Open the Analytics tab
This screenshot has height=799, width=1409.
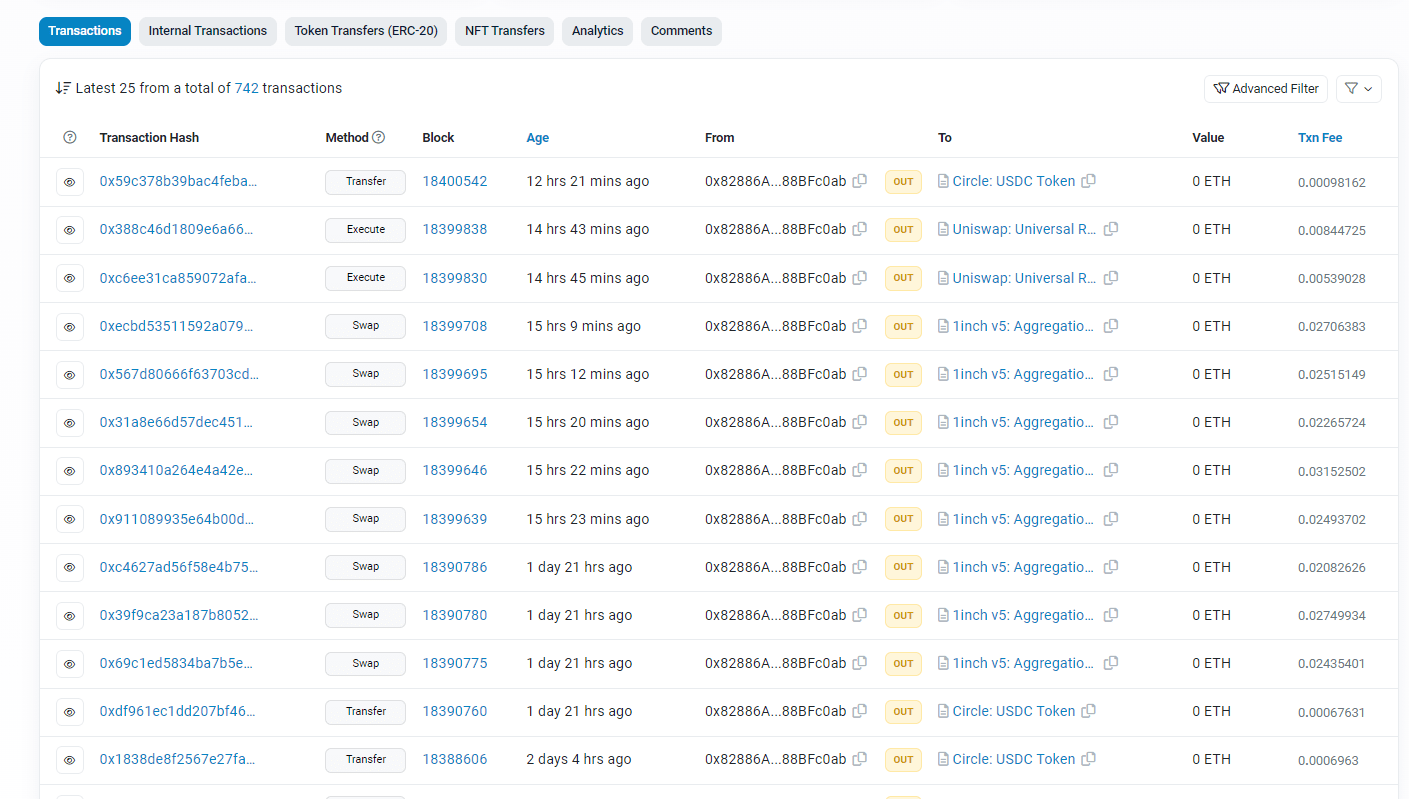click(x=598, y=31)
